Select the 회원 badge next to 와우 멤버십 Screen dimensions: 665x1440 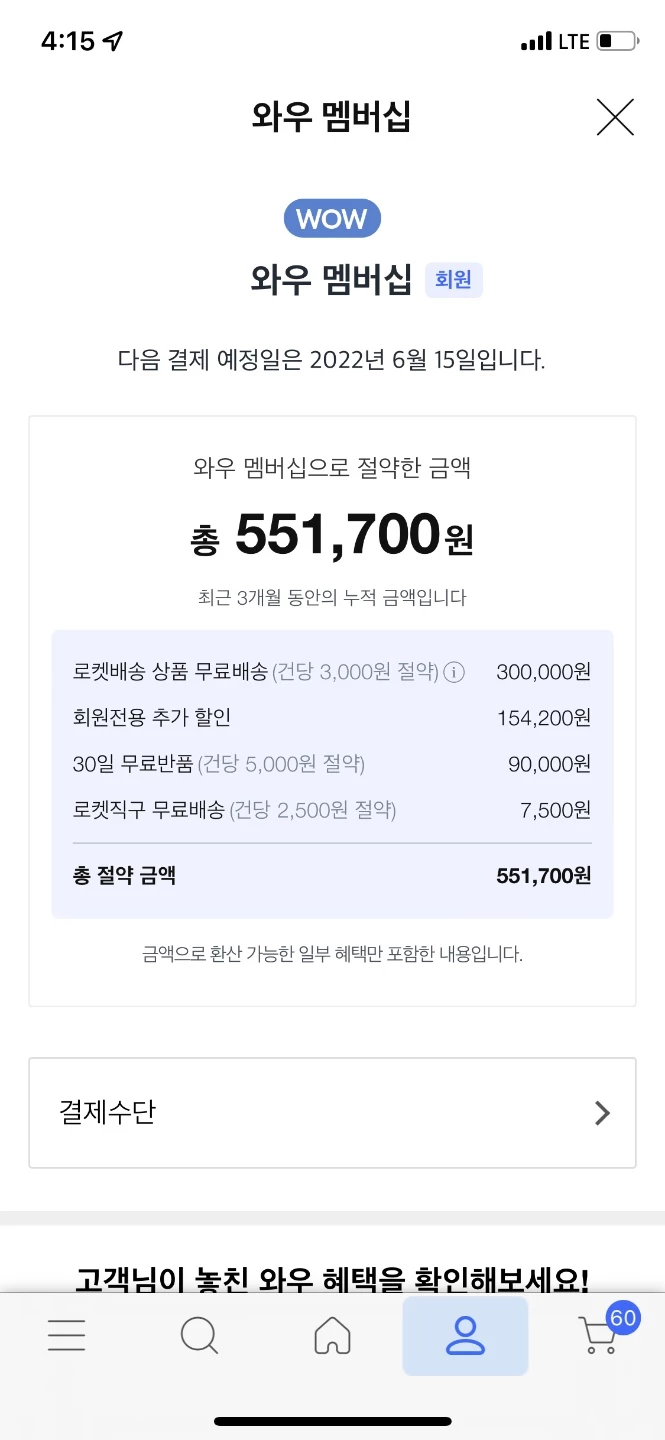click(454, 280)
